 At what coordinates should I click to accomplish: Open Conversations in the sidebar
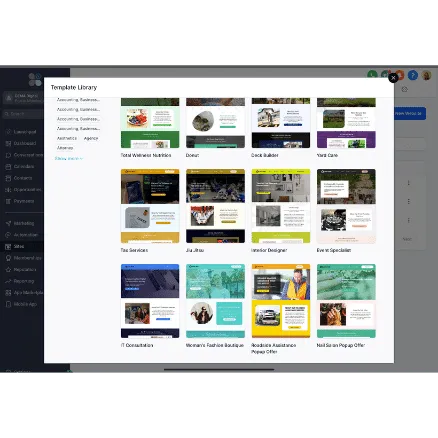pos(23,155)
